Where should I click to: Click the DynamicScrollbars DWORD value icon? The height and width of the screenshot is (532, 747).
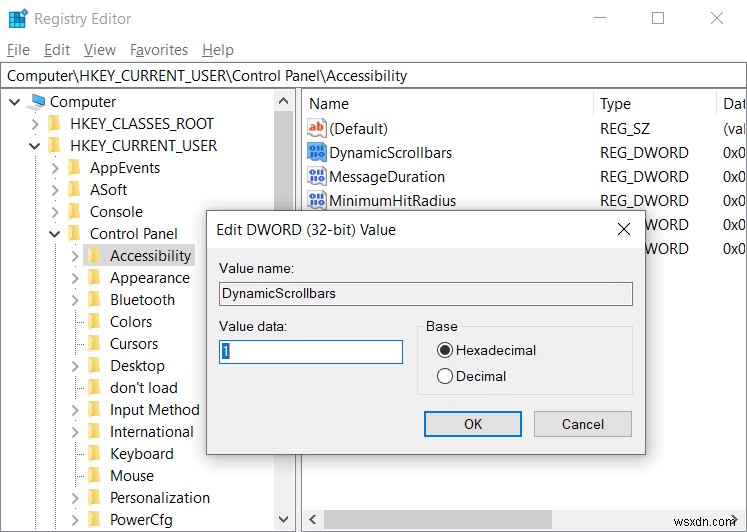tap(317, 152)
